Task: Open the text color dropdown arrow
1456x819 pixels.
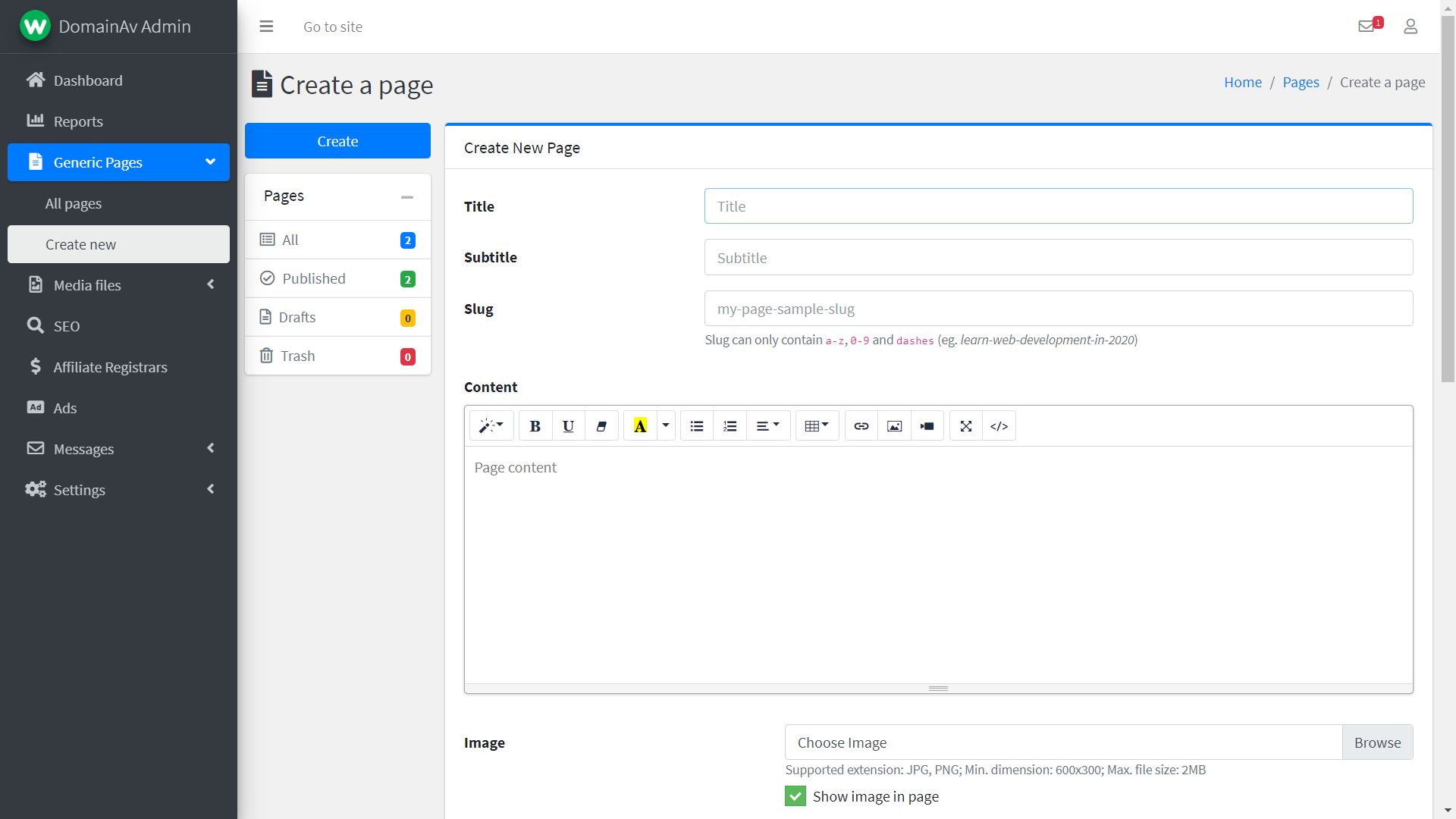Action: [666, 425]
